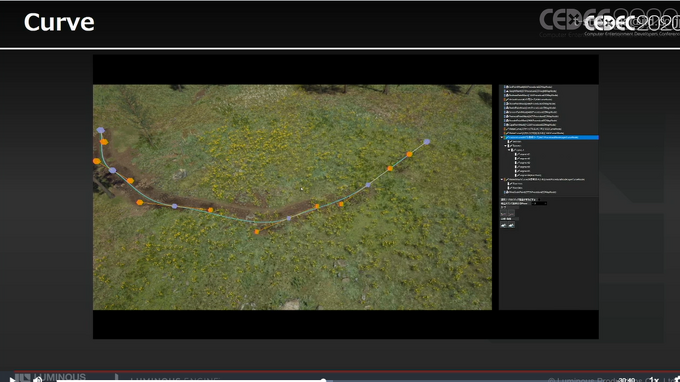The image size is (680, 382).
Task: Select the orange handle just before the right end anchor
Action: 409,154
